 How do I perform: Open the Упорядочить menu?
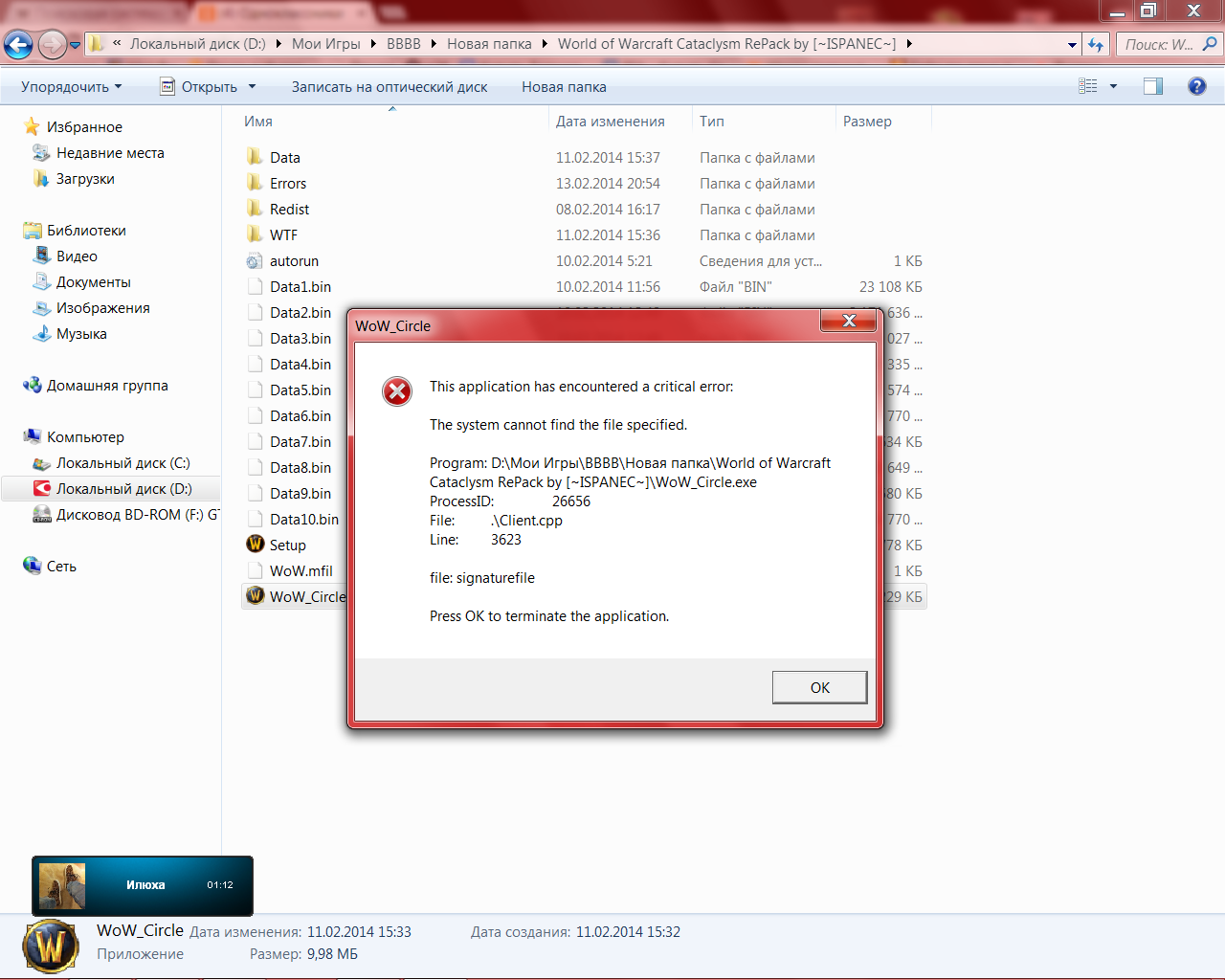pos(72,86)
